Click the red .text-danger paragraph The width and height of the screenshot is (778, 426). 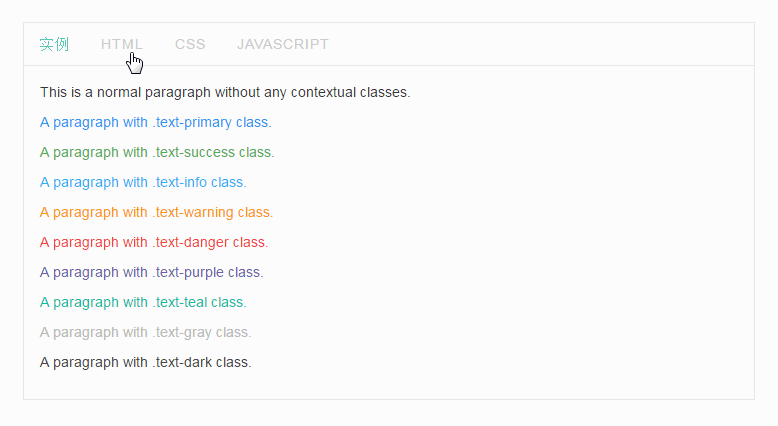154,243
